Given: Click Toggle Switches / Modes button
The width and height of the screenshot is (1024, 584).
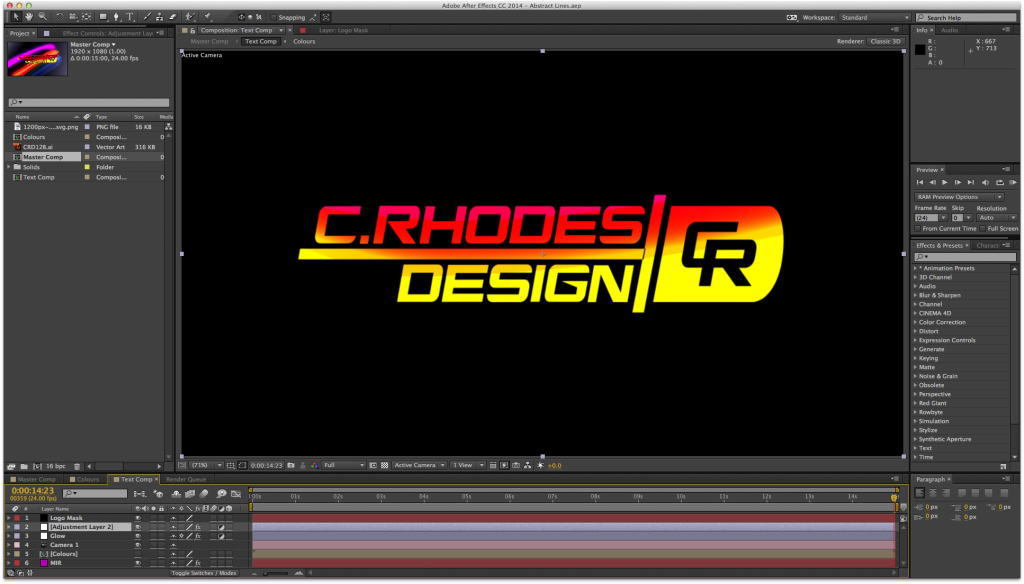Looking at the screenshot, I should pyautogui.click(x=203, y=573).
